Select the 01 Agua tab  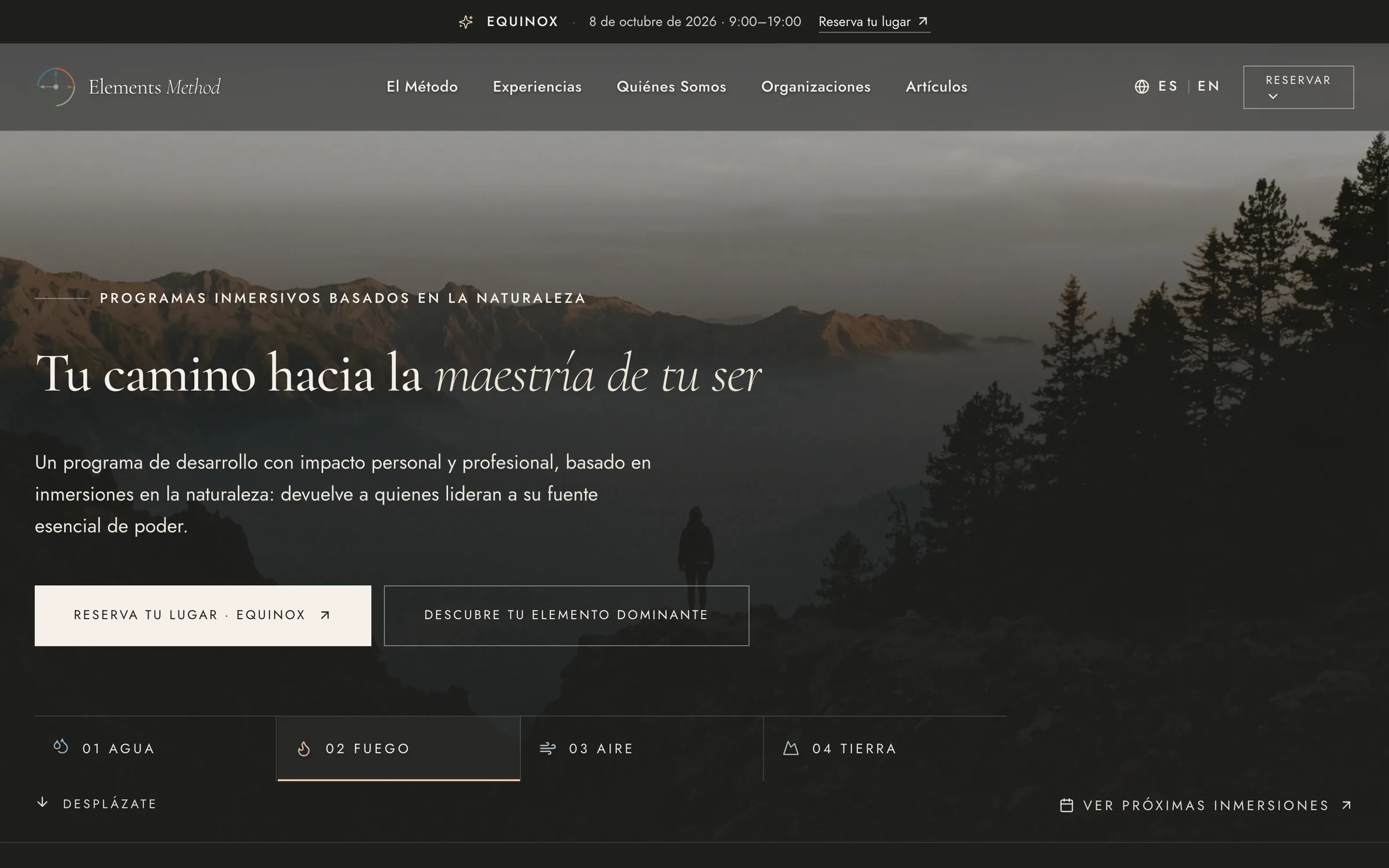click(x=156, y=749)
